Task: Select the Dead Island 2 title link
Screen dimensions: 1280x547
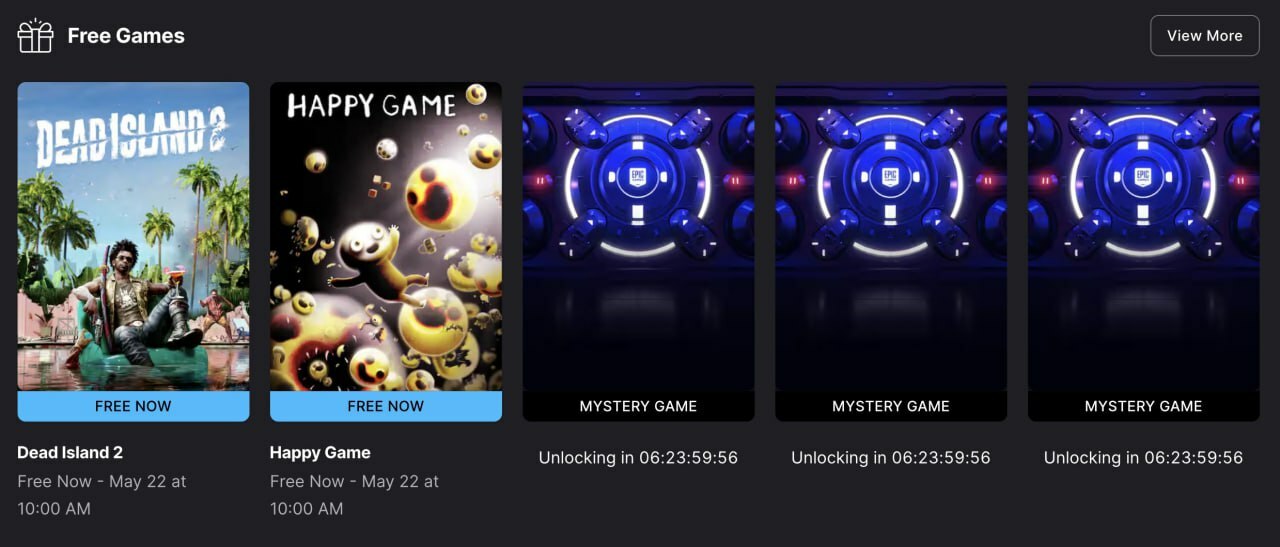Action: click(70, 452)
